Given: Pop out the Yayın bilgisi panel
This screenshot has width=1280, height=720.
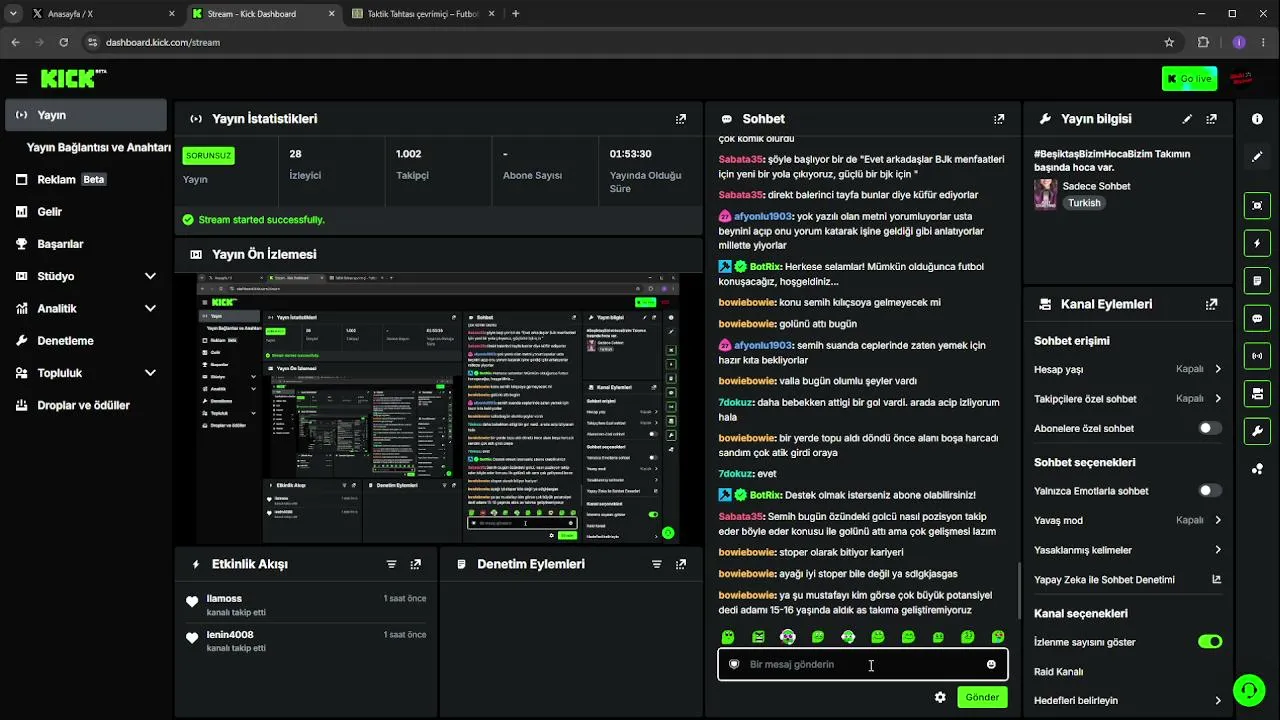Looking at the screenshot, I should point(1212,119).
